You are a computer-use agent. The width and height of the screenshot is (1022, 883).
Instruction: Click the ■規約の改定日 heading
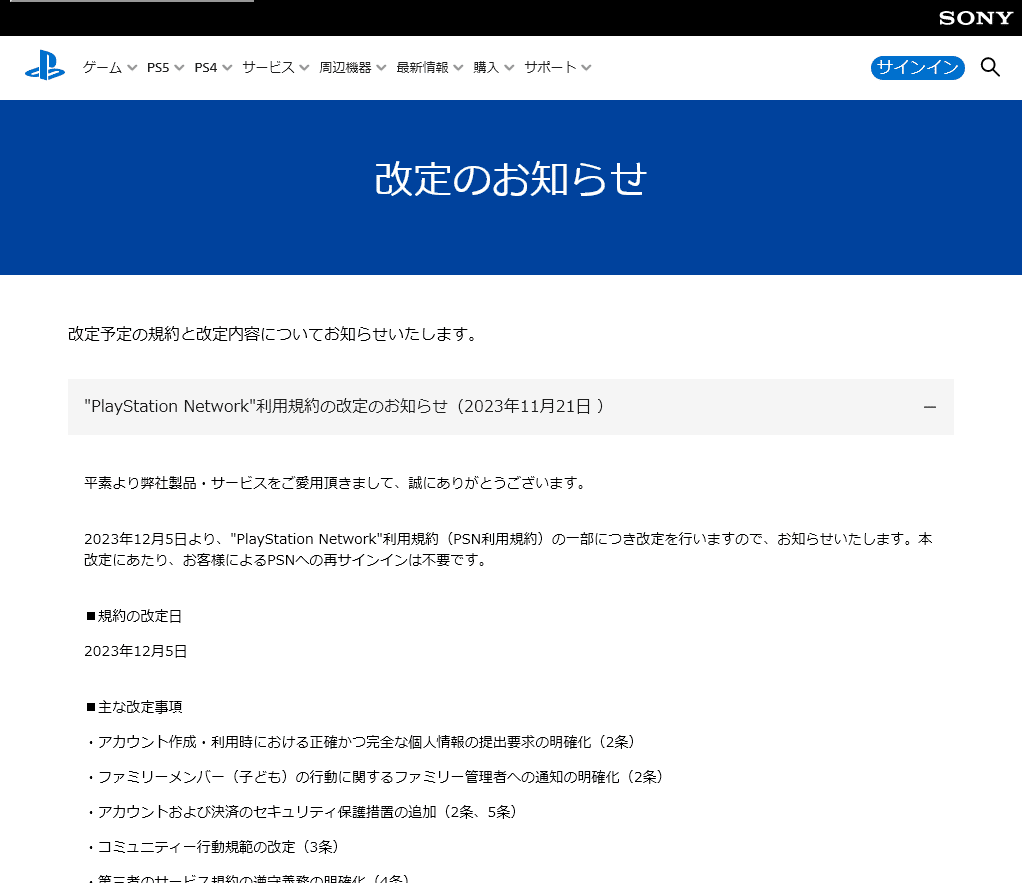click(134, 616)
